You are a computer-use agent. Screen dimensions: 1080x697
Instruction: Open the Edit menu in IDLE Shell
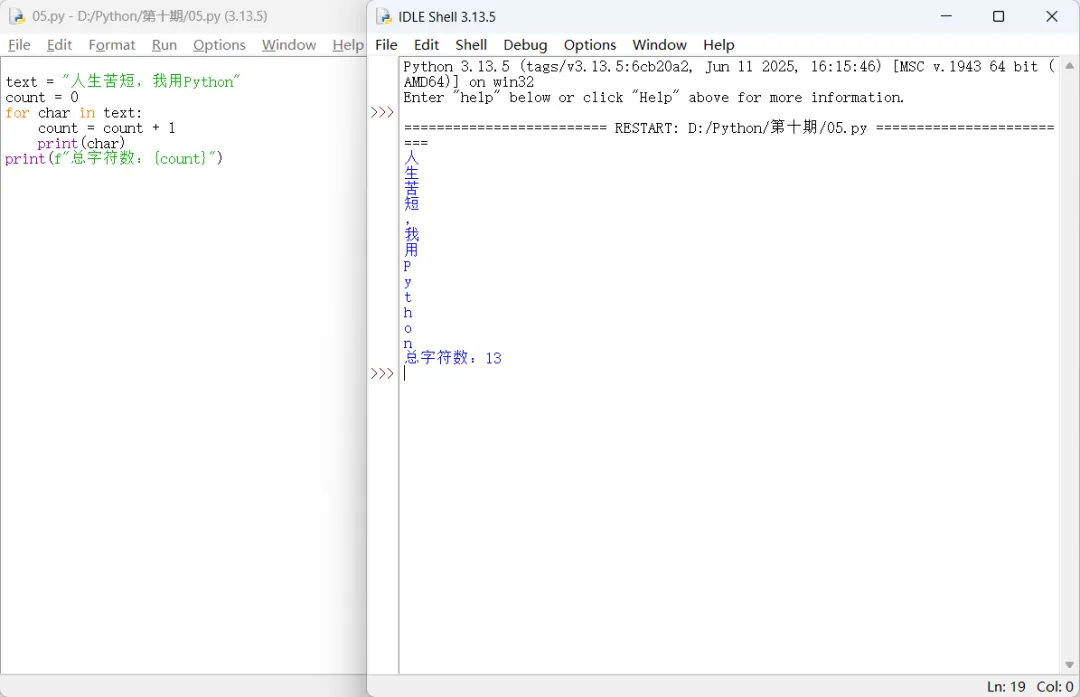point(426,45)
